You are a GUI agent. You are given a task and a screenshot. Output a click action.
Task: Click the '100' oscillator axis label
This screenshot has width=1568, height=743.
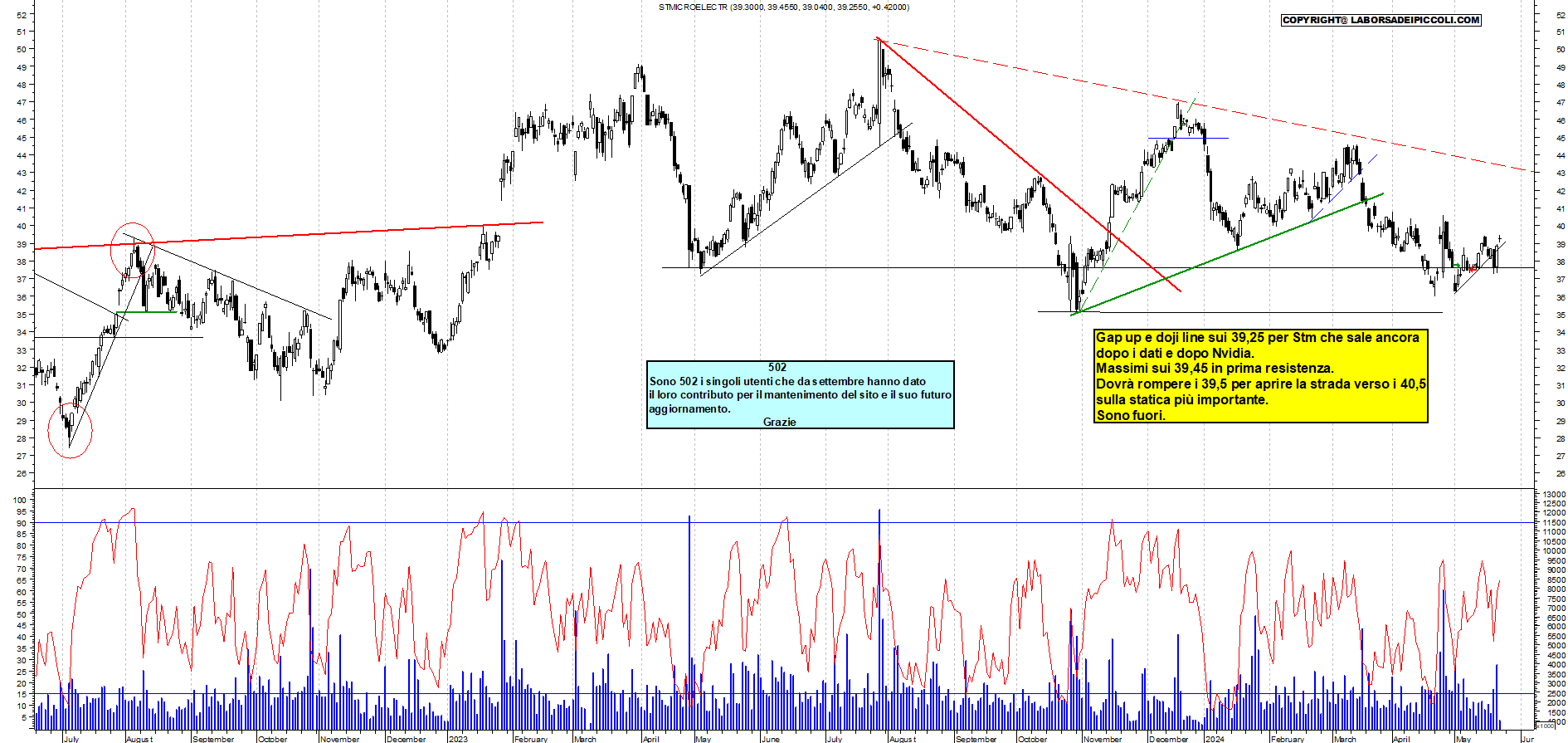pyautogui.click(x=20, y=500)
